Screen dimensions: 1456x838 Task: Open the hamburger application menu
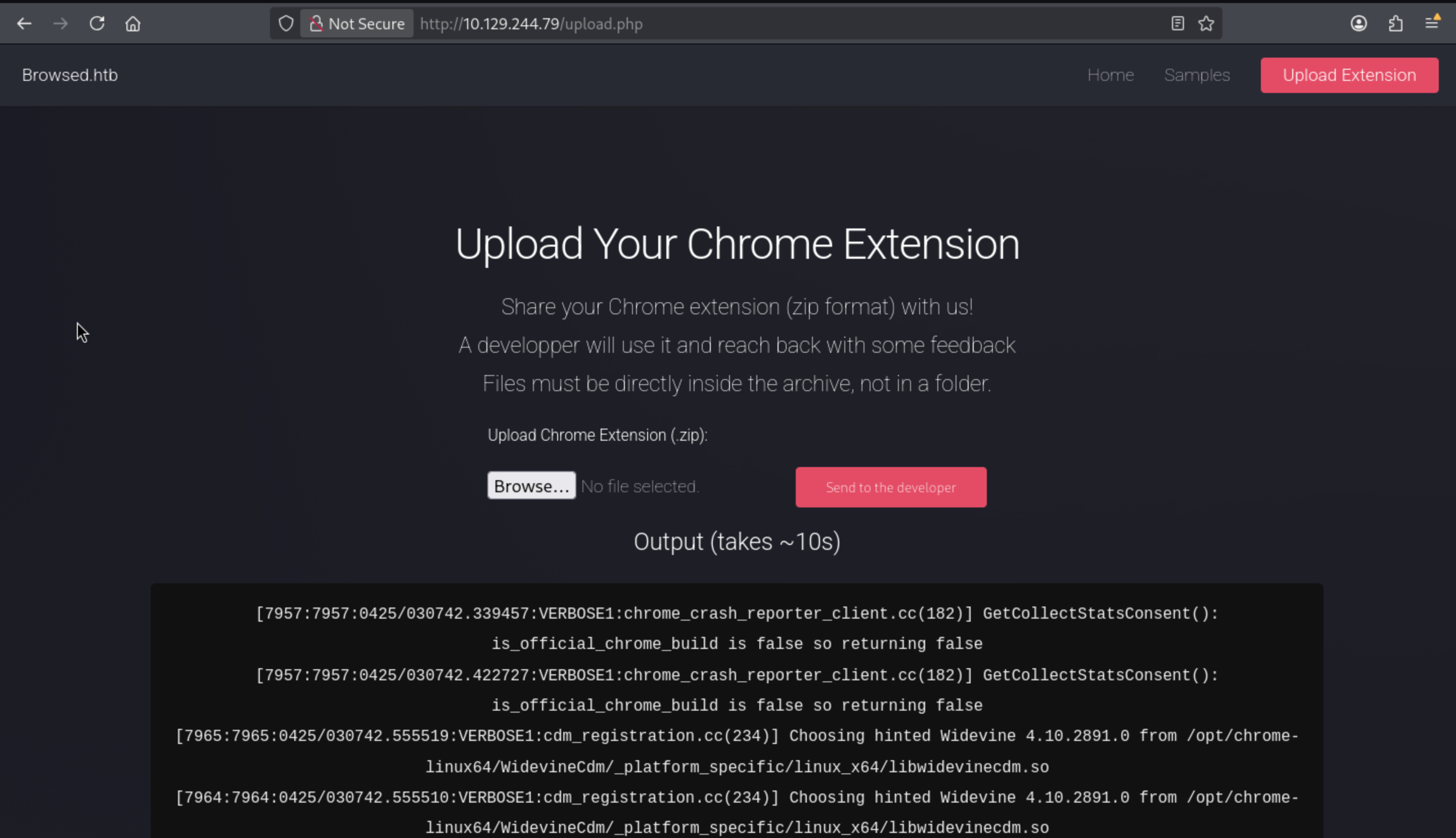(x=1432, y=24)
